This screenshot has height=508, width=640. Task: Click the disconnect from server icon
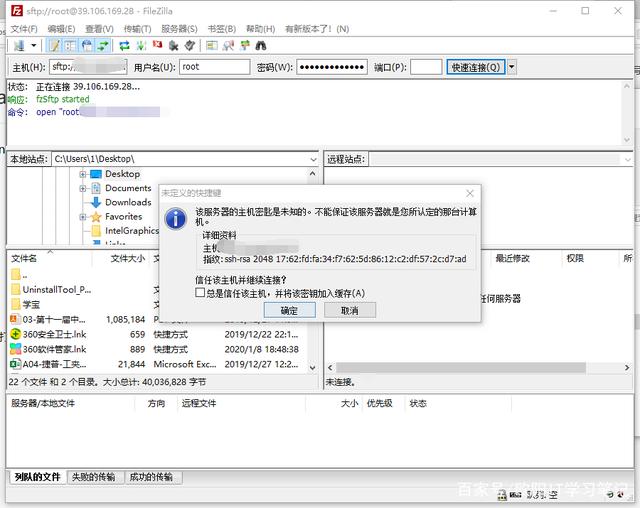(x=173, y=46)
